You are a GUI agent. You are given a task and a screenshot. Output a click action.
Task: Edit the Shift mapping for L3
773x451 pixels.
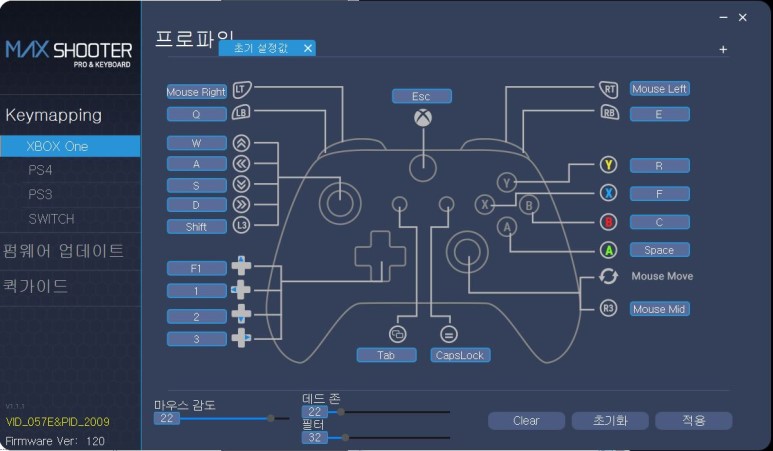point(196,227)
